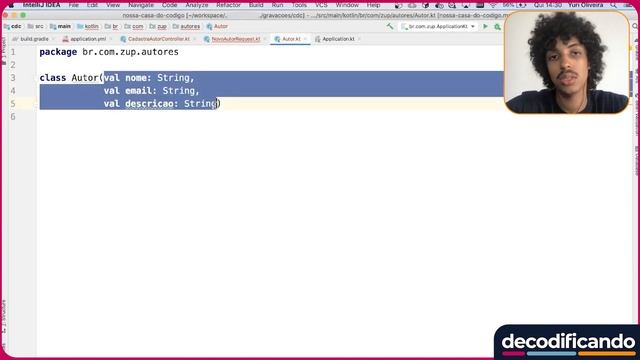Close the application.yml tab
640x360 pixels.
click(x=111, y=39)
